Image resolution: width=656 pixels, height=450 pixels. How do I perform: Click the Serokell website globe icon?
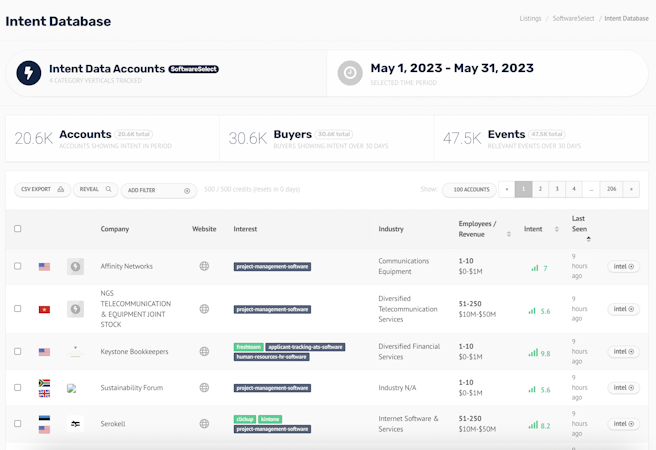(x=204, y=424)
